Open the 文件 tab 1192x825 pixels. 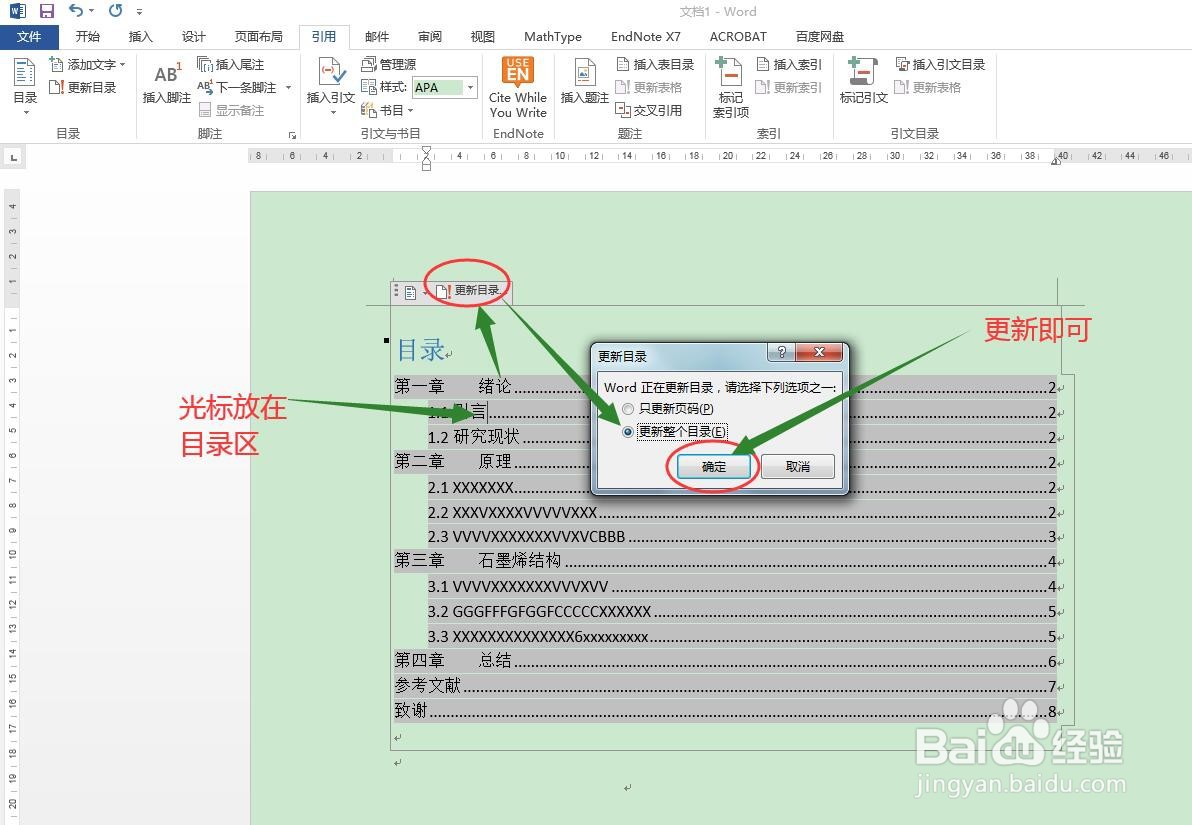point(29,36)
